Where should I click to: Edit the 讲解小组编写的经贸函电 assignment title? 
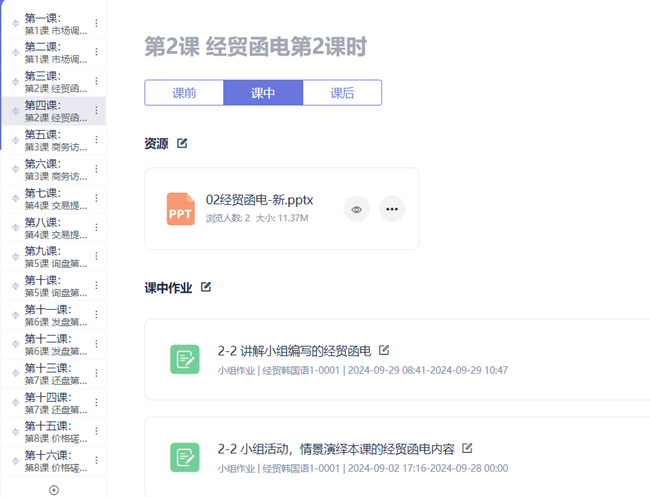click(x=384, y=350)
